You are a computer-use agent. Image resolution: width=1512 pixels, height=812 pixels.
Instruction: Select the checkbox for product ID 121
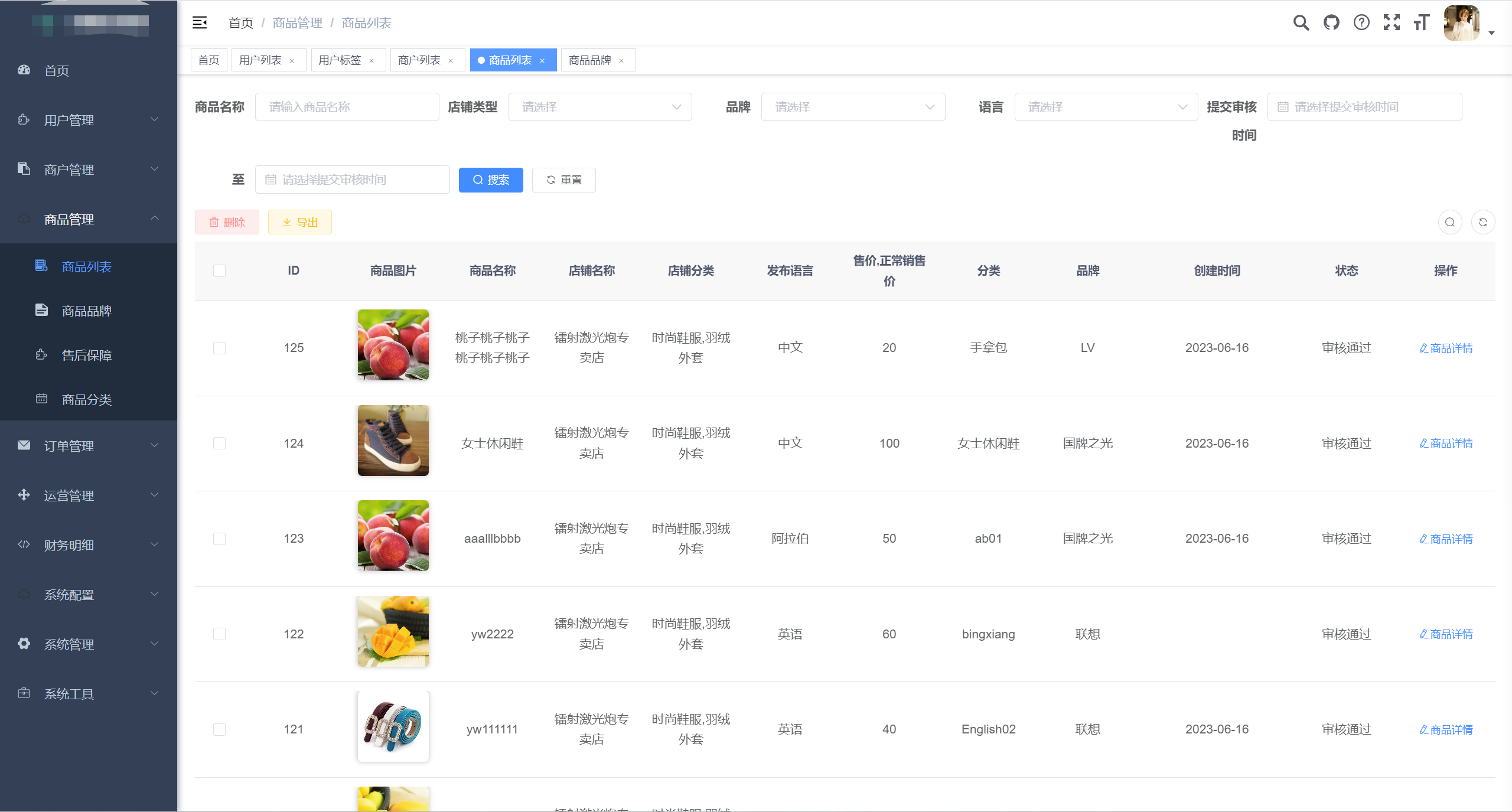coord(220,729)
